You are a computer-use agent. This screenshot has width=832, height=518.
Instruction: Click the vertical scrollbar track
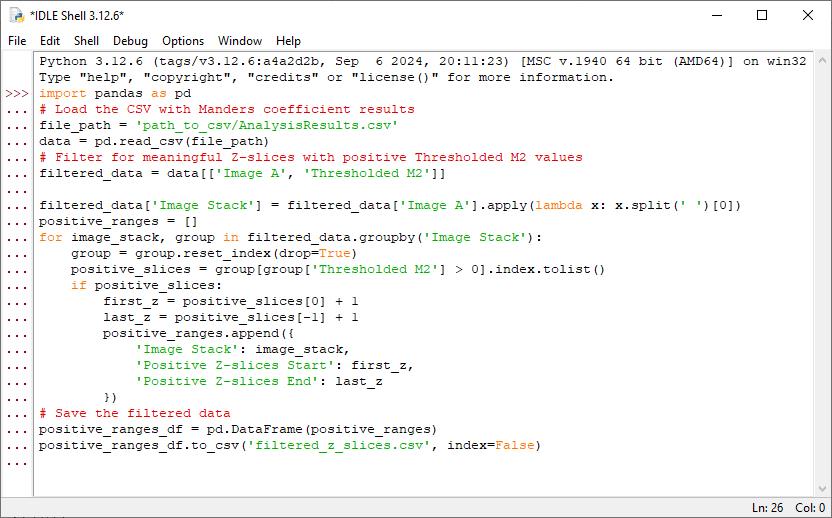click(822, 274)
